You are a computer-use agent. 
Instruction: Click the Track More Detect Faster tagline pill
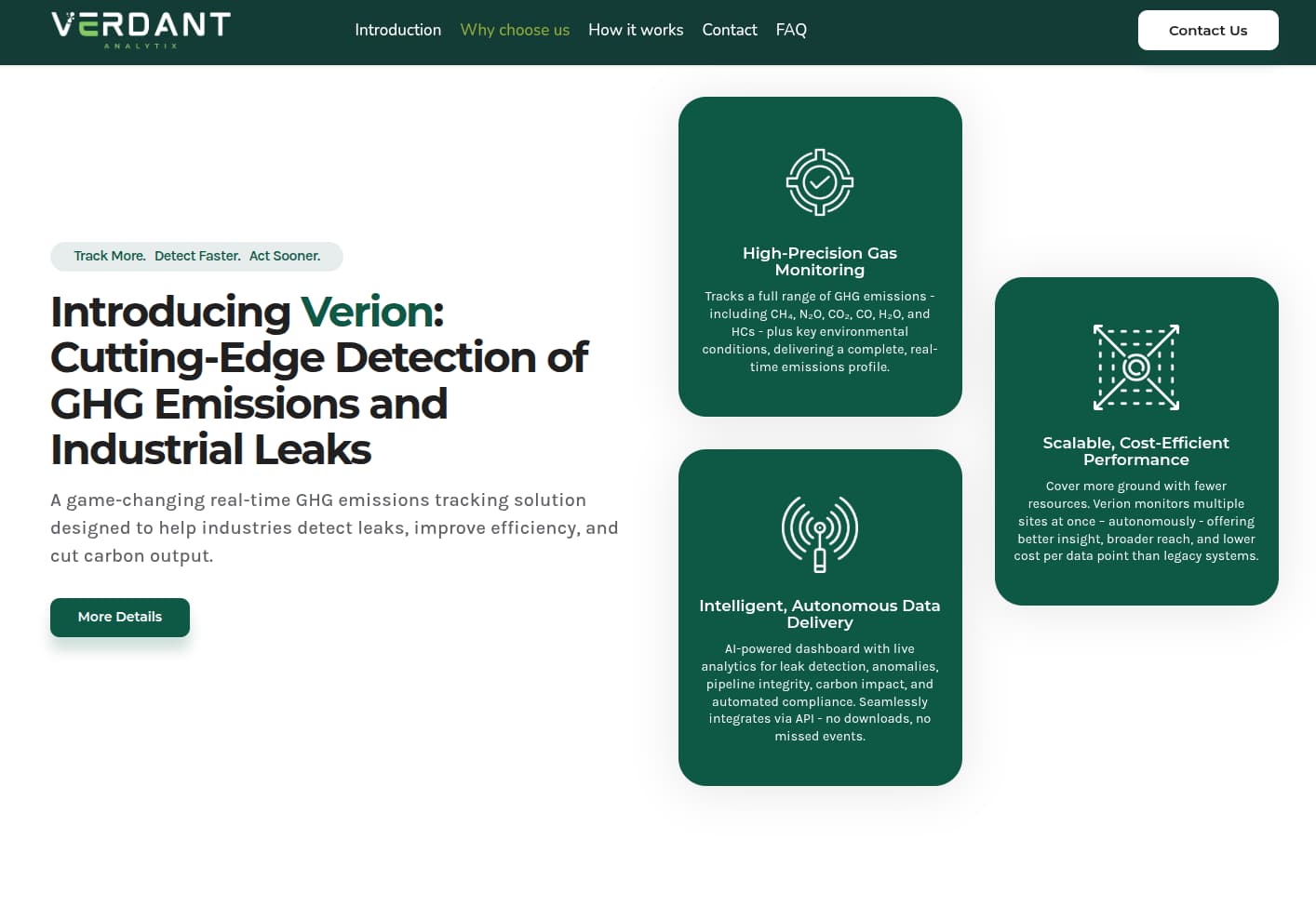[x=196, y=257]
